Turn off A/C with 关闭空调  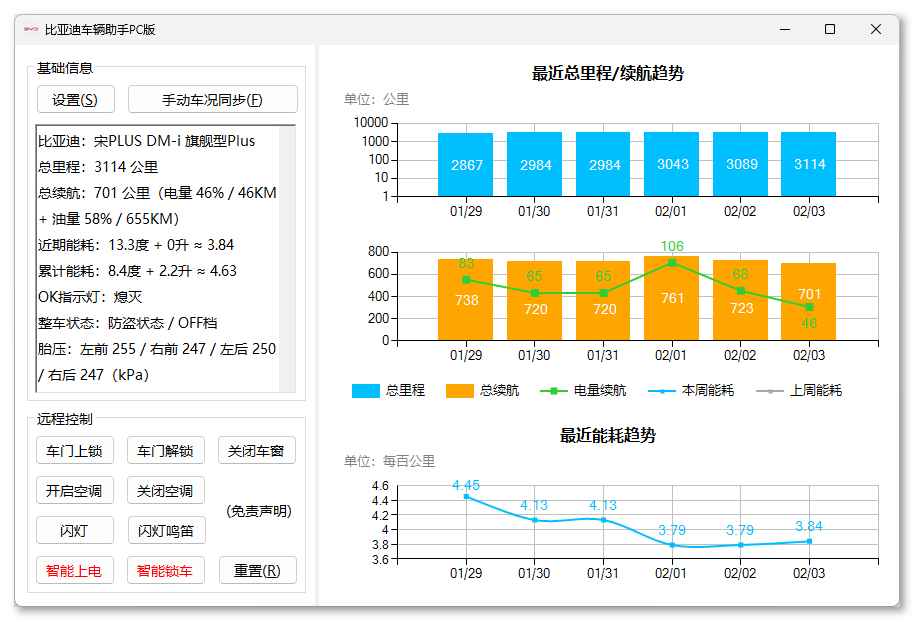(166, 490)
